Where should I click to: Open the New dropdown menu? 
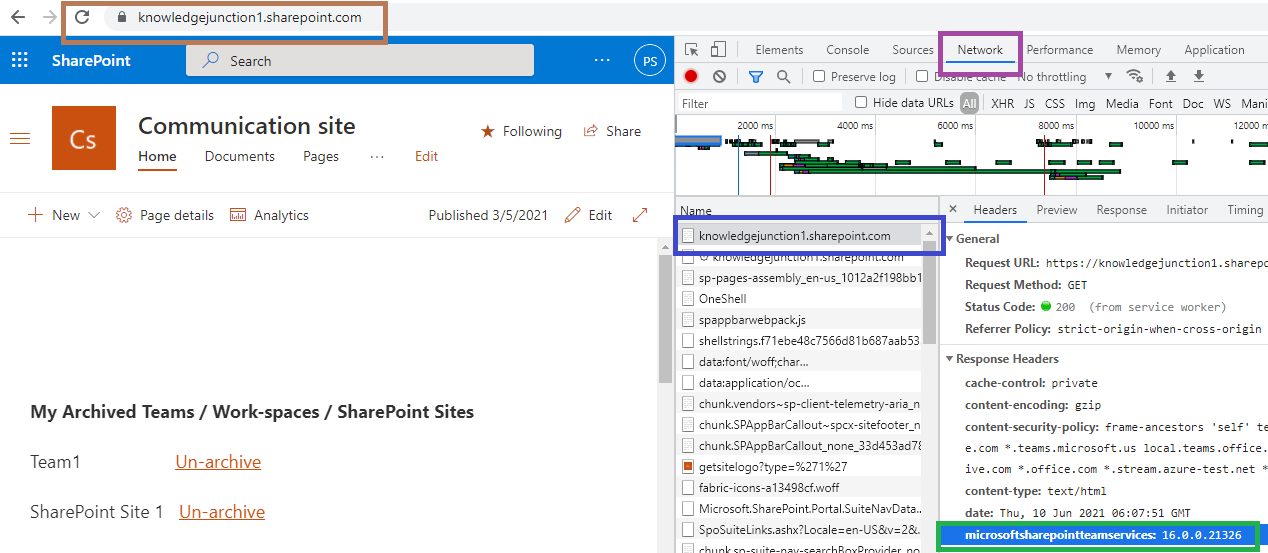tap(64, 215)
